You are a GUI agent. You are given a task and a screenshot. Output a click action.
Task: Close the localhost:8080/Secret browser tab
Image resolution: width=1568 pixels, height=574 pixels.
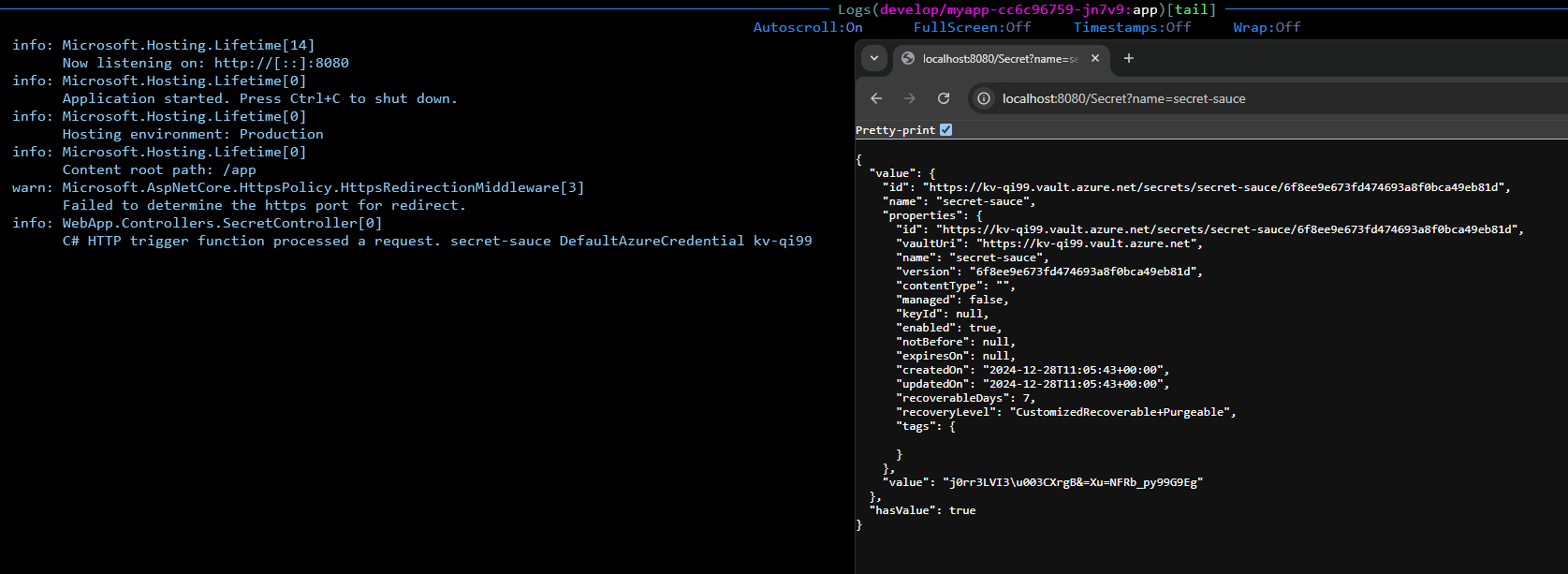(x=1095, y=58)
